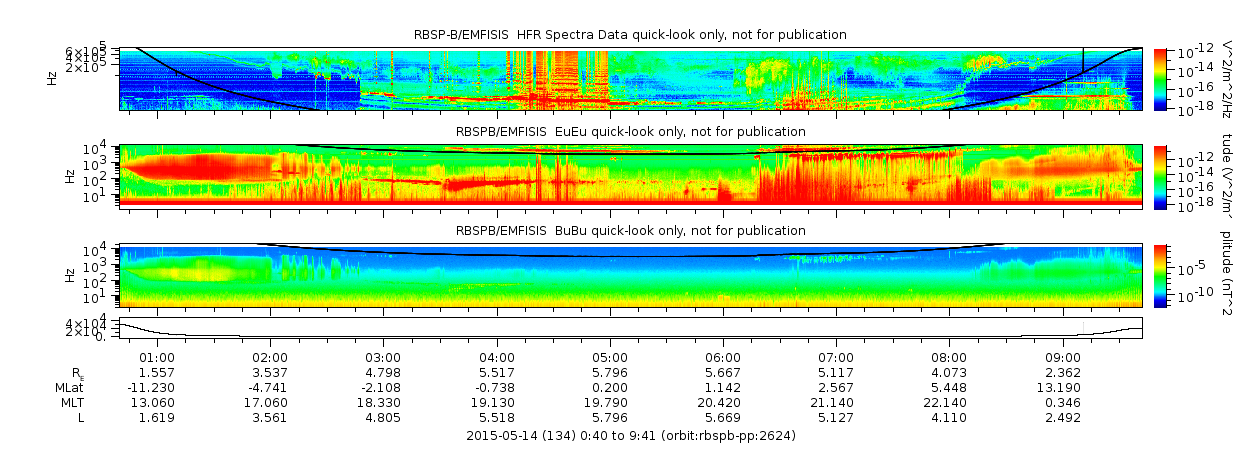This screenshot has height=449, width=1250.
Task: Click the Hz axis label of HFR panel
Action: pos(52,77)
